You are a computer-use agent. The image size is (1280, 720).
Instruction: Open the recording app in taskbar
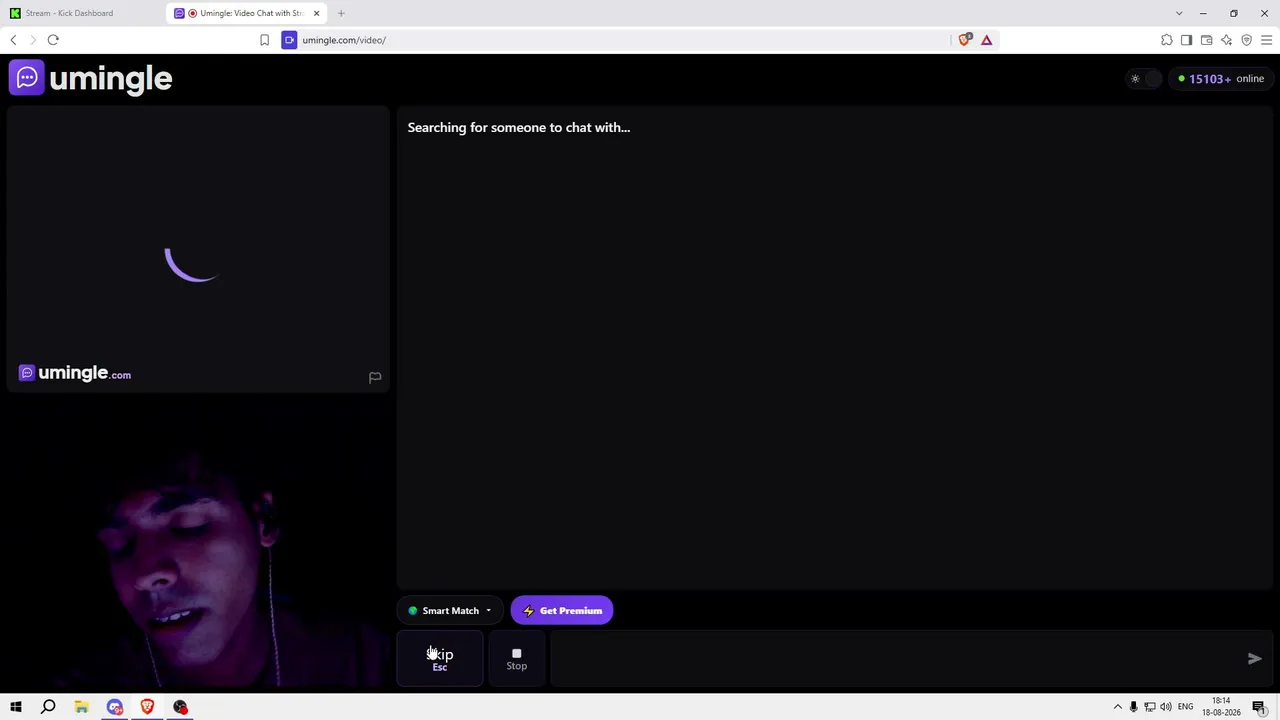(x=180, y=707)
